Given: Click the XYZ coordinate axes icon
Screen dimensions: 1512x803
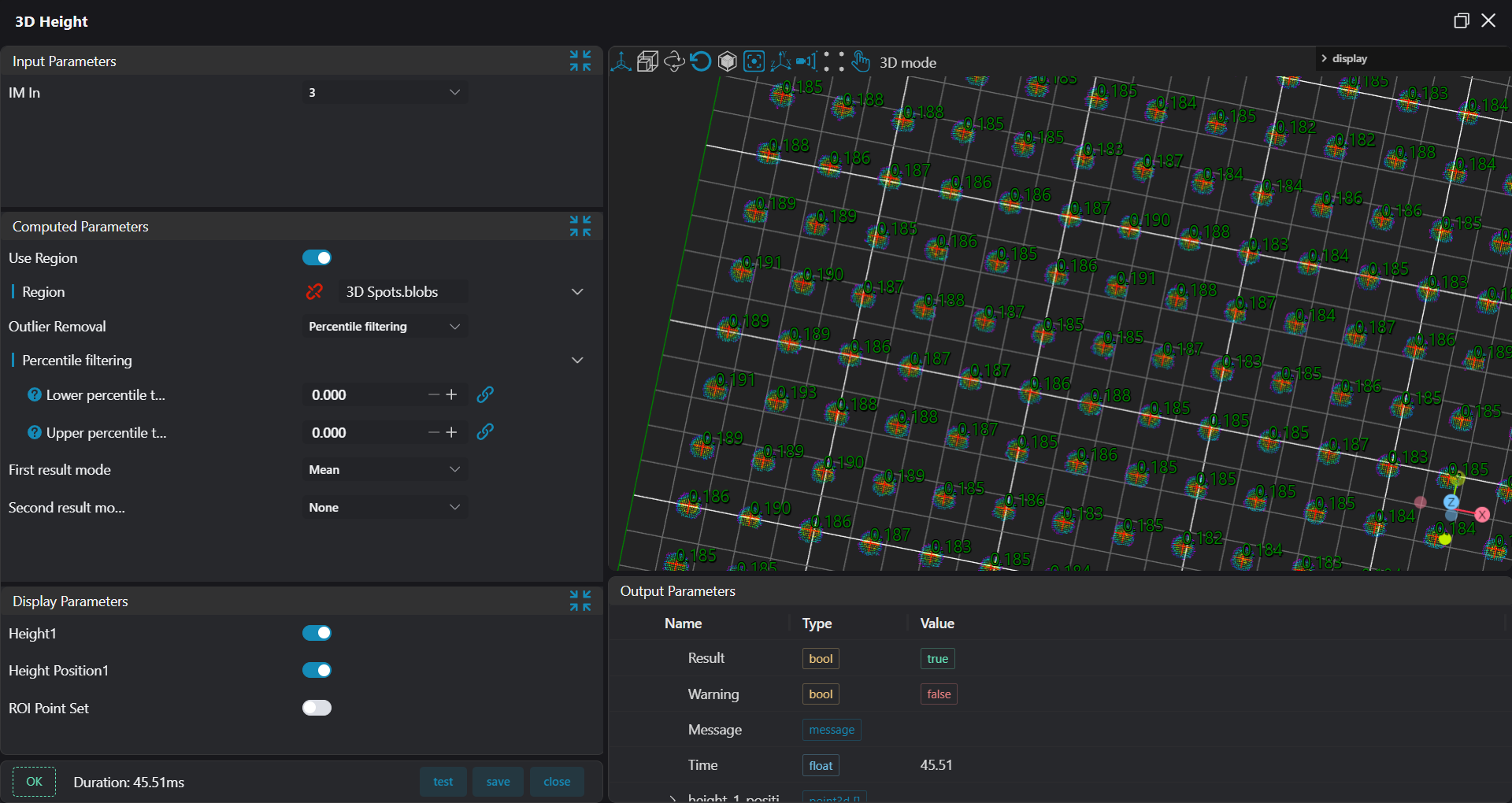Looking at the screenshot, I should pos(780,61).
